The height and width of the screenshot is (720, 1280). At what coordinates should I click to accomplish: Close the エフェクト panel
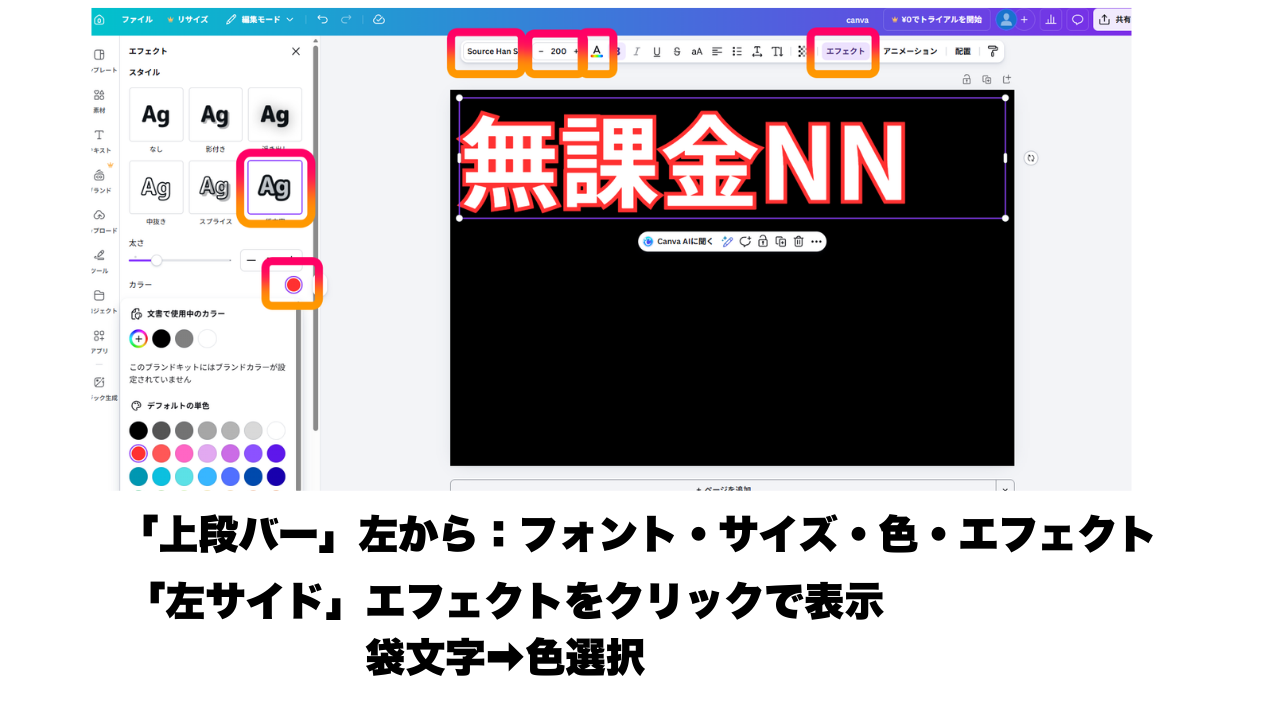pyautogui.click(x=295, y=51)
